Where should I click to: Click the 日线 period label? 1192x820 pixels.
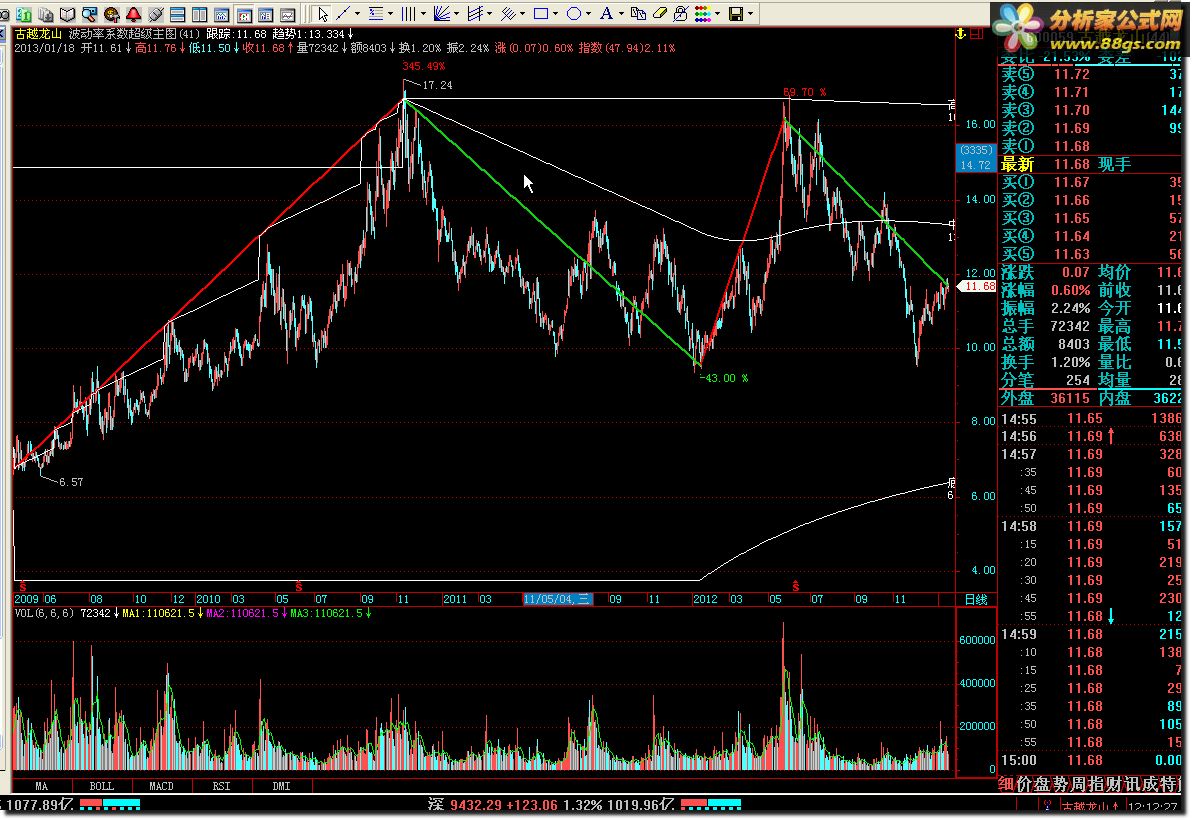(x=975, y=600)
